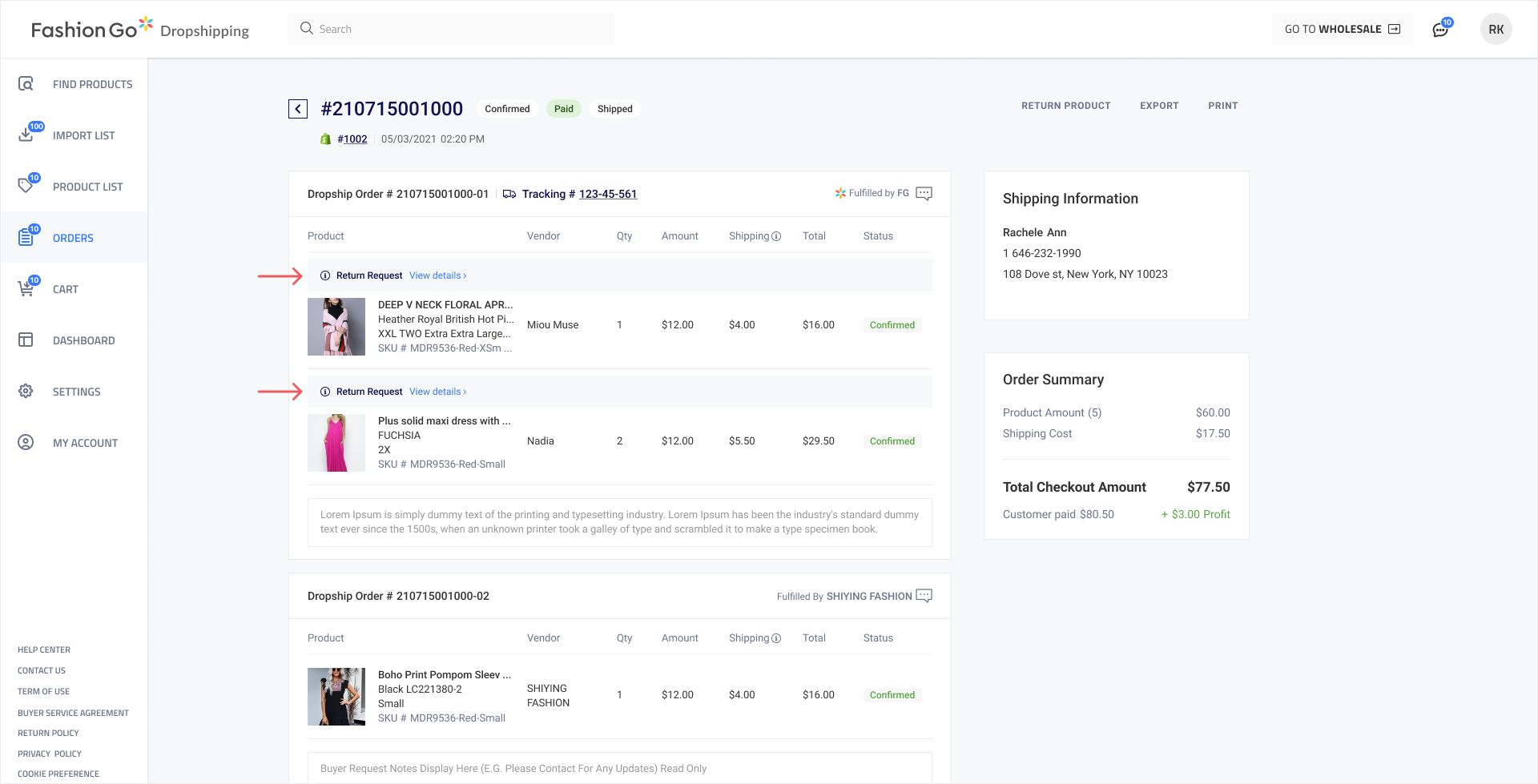Click the message icon next to SHIYING FASHION
Image resolution: width=1538 pixels, height=784 pixels.
924,596
